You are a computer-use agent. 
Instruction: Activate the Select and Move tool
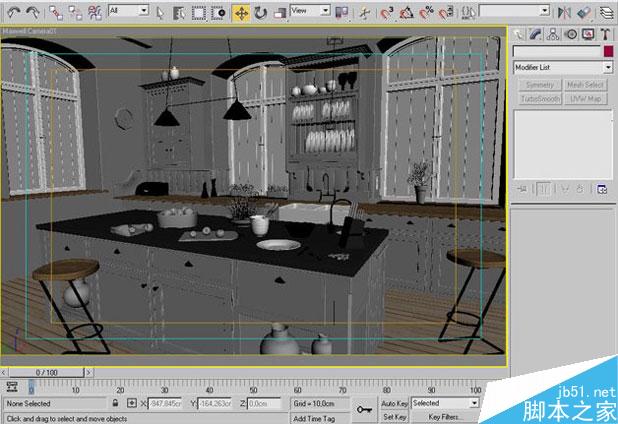[241, 13]
